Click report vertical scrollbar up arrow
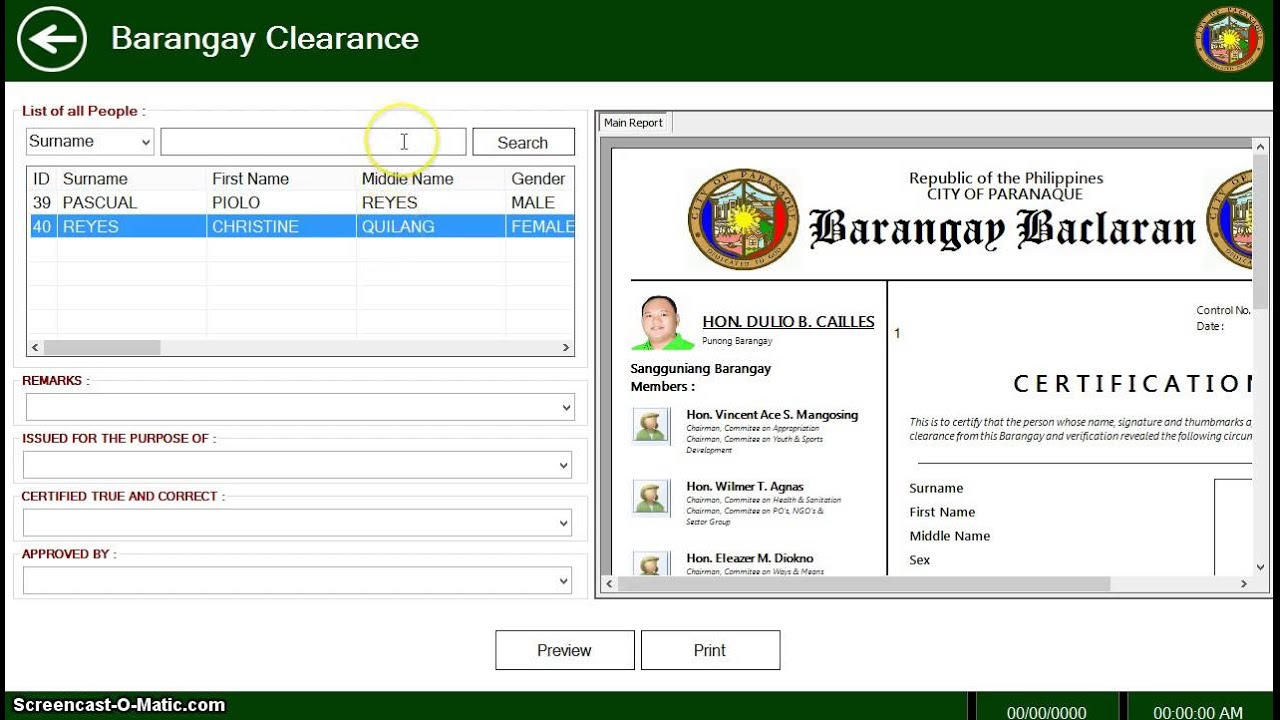The width and height of the screenshot is (1280, 720). (x=1260, y=146)
